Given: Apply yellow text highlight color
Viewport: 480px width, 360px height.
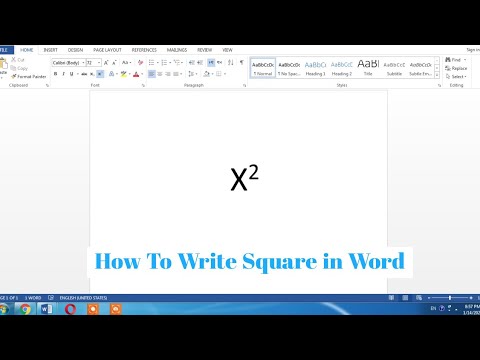Looking at the screenshot, I should [124, 74].
